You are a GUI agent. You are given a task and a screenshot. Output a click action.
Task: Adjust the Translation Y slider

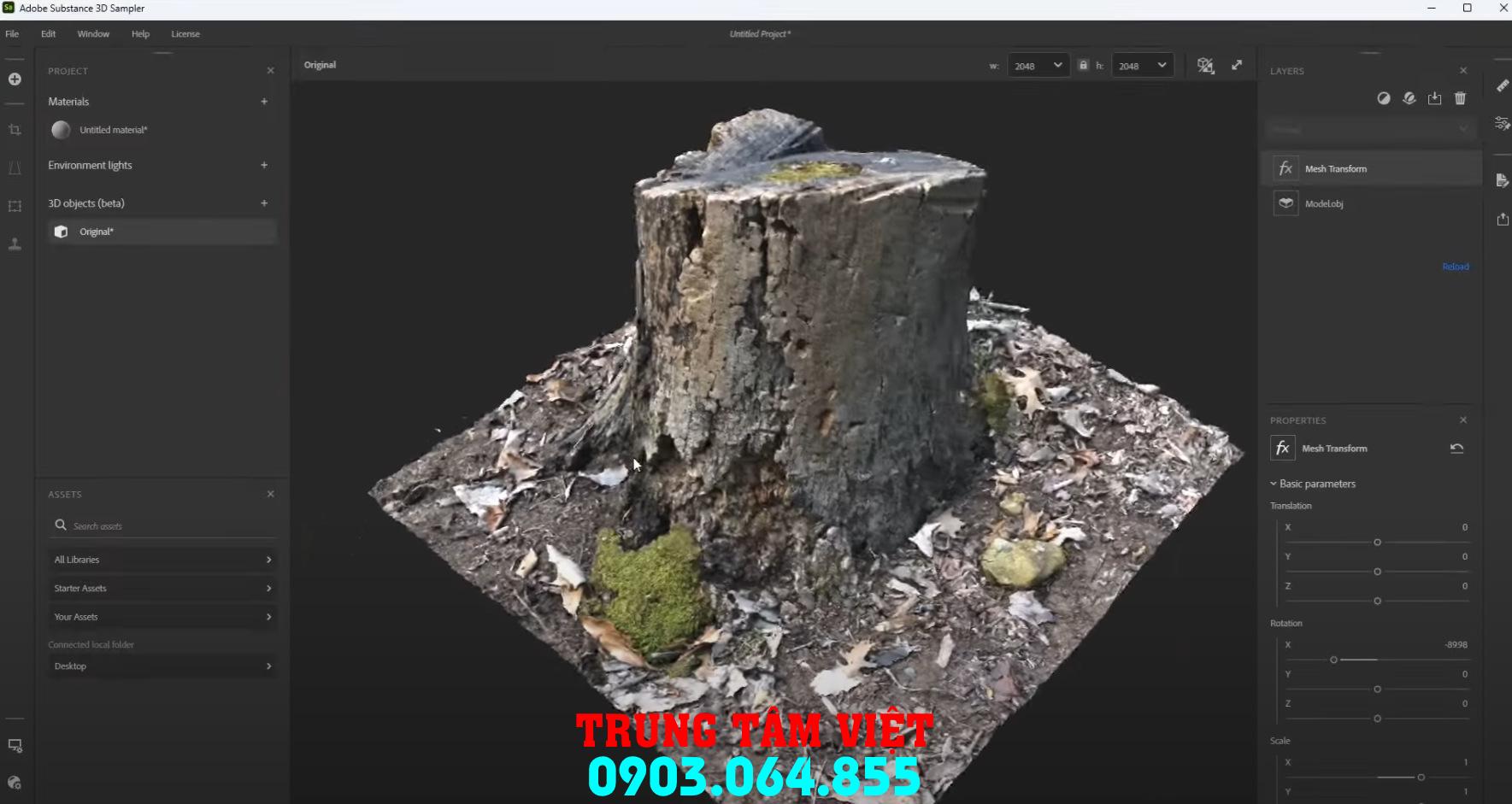click(1377, 572)
